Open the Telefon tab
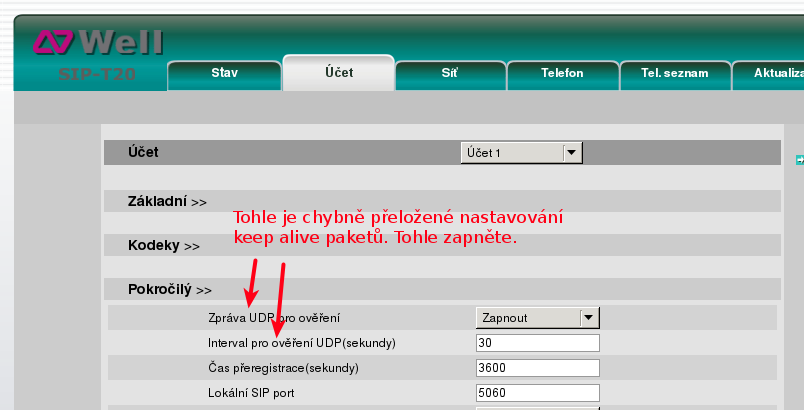The height and width of the screenshot is (410, 804). [561, 73]
